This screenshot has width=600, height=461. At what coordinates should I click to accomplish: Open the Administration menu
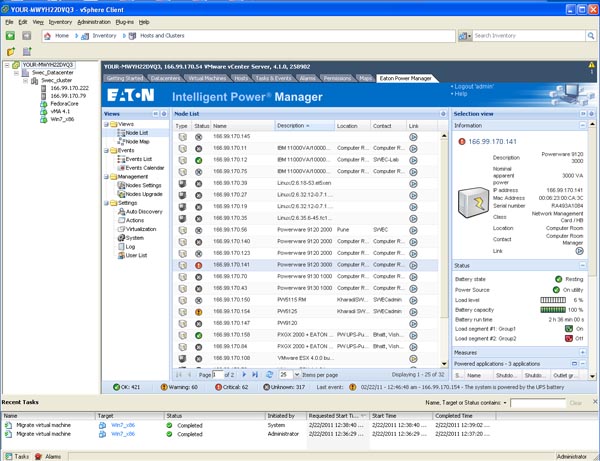pyautogui.click(x=94, y=22)
